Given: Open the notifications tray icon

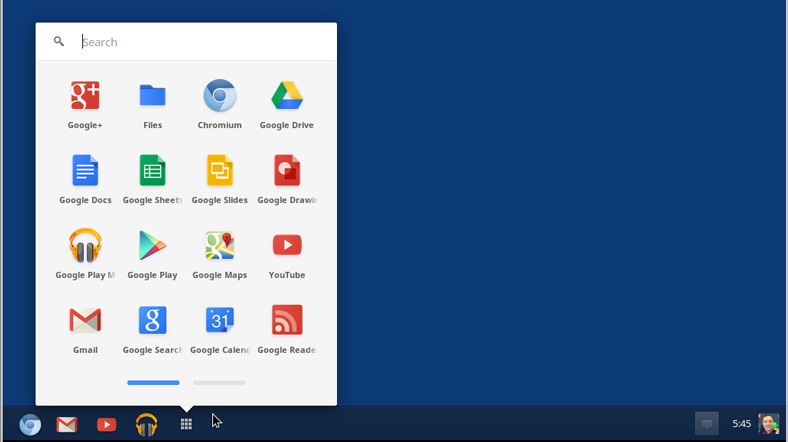Looking at the screenshot, I should (x=707, y=424).
